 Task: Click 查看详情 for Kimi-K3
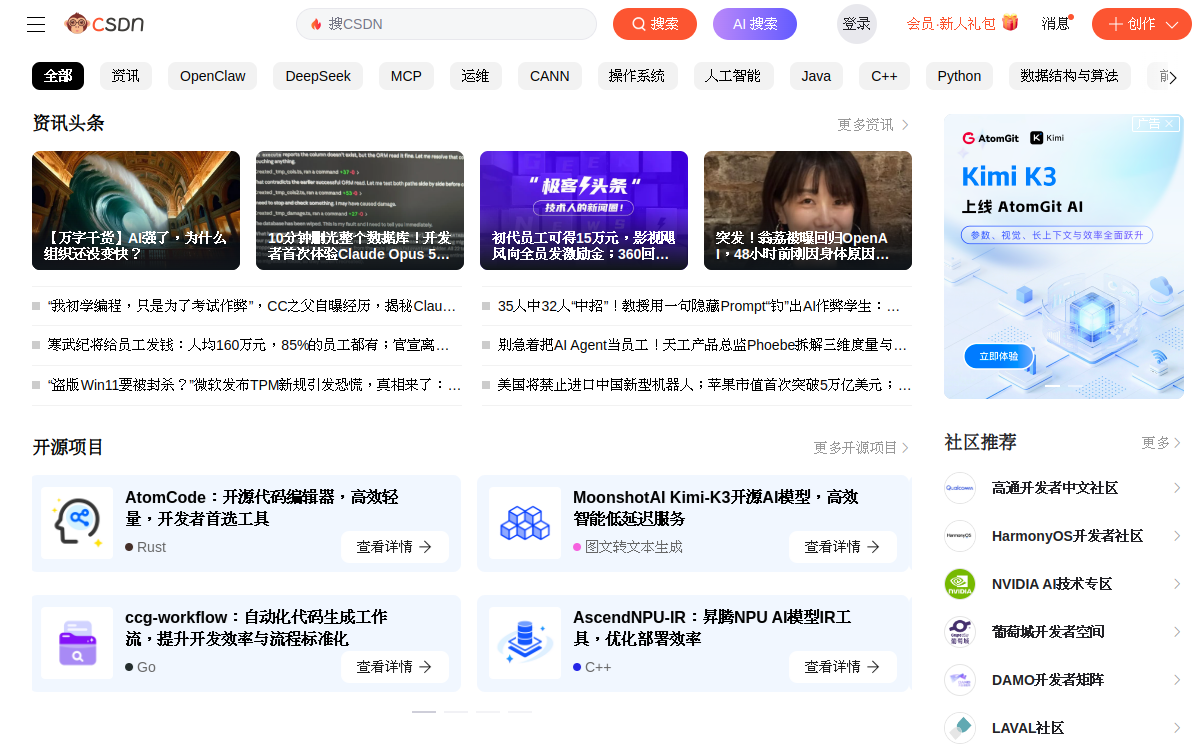843,547
